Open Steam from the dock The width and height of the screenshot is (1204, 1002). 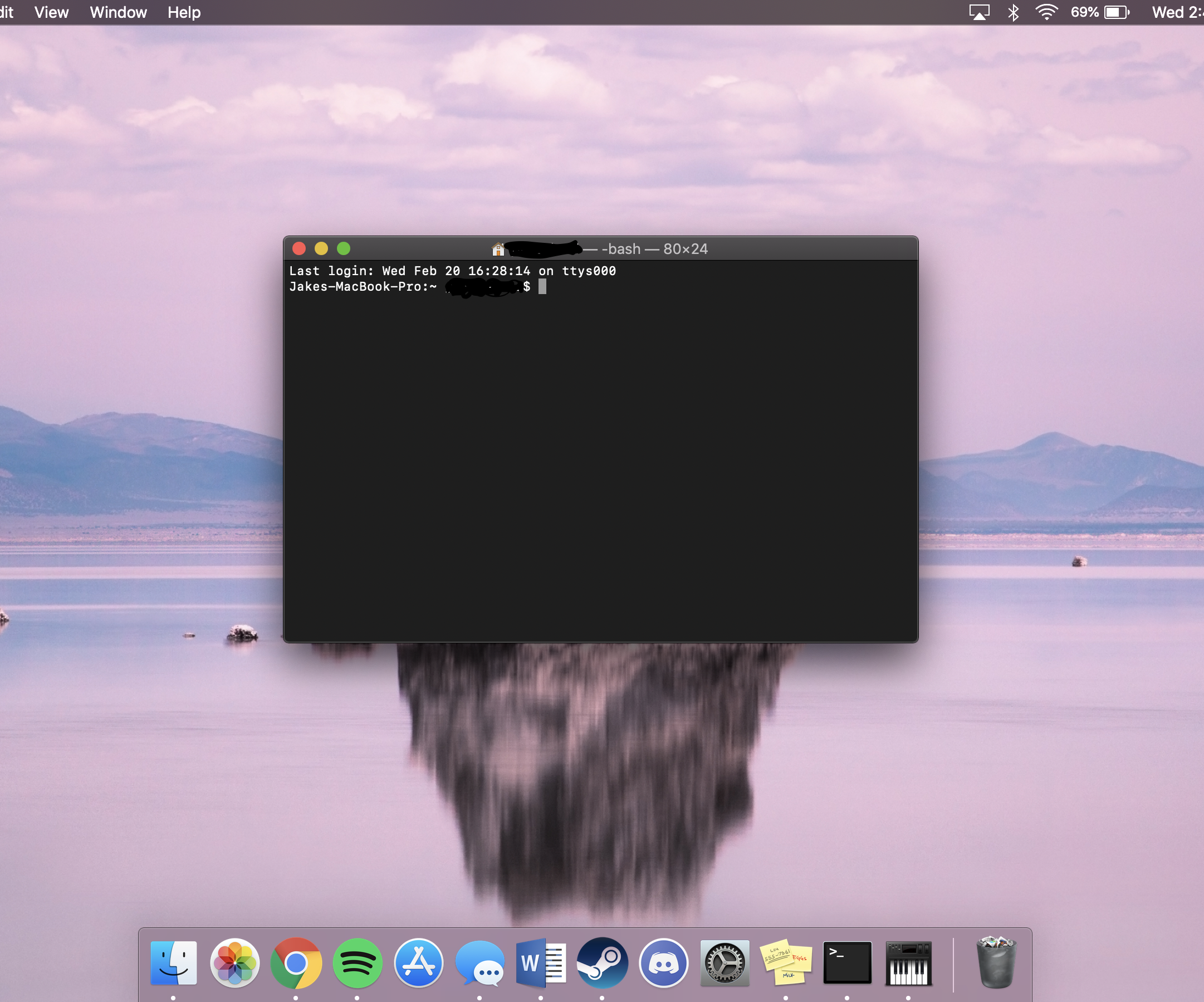pos(603,964)
